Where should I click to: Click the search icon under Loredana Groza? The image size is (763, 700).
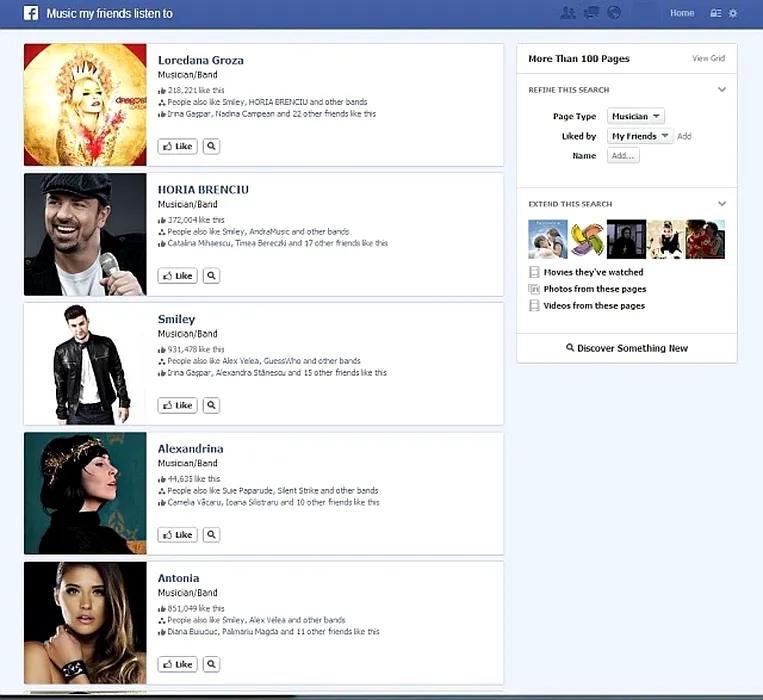(x=211, y=146)
